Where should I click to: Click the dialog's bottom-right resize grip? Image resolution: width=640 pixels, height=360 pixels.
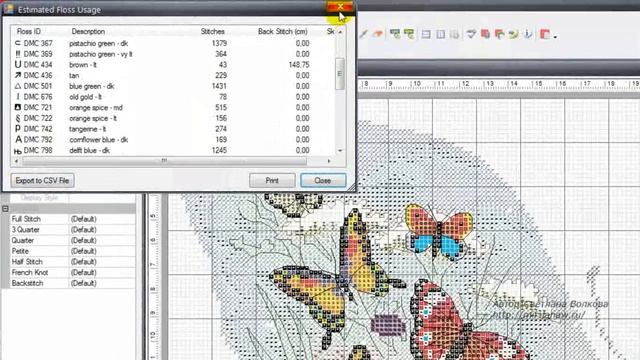click(351, 187)
